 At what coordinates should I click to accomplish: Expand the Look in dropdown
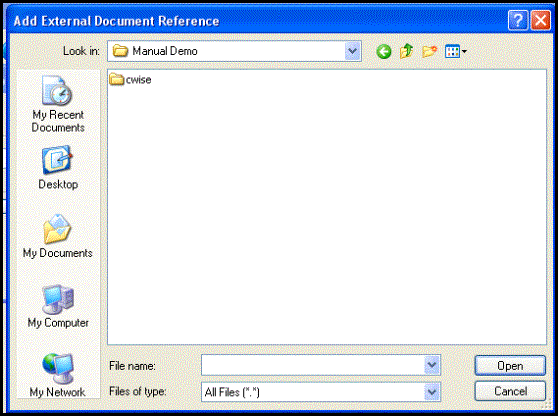[353, 51]
